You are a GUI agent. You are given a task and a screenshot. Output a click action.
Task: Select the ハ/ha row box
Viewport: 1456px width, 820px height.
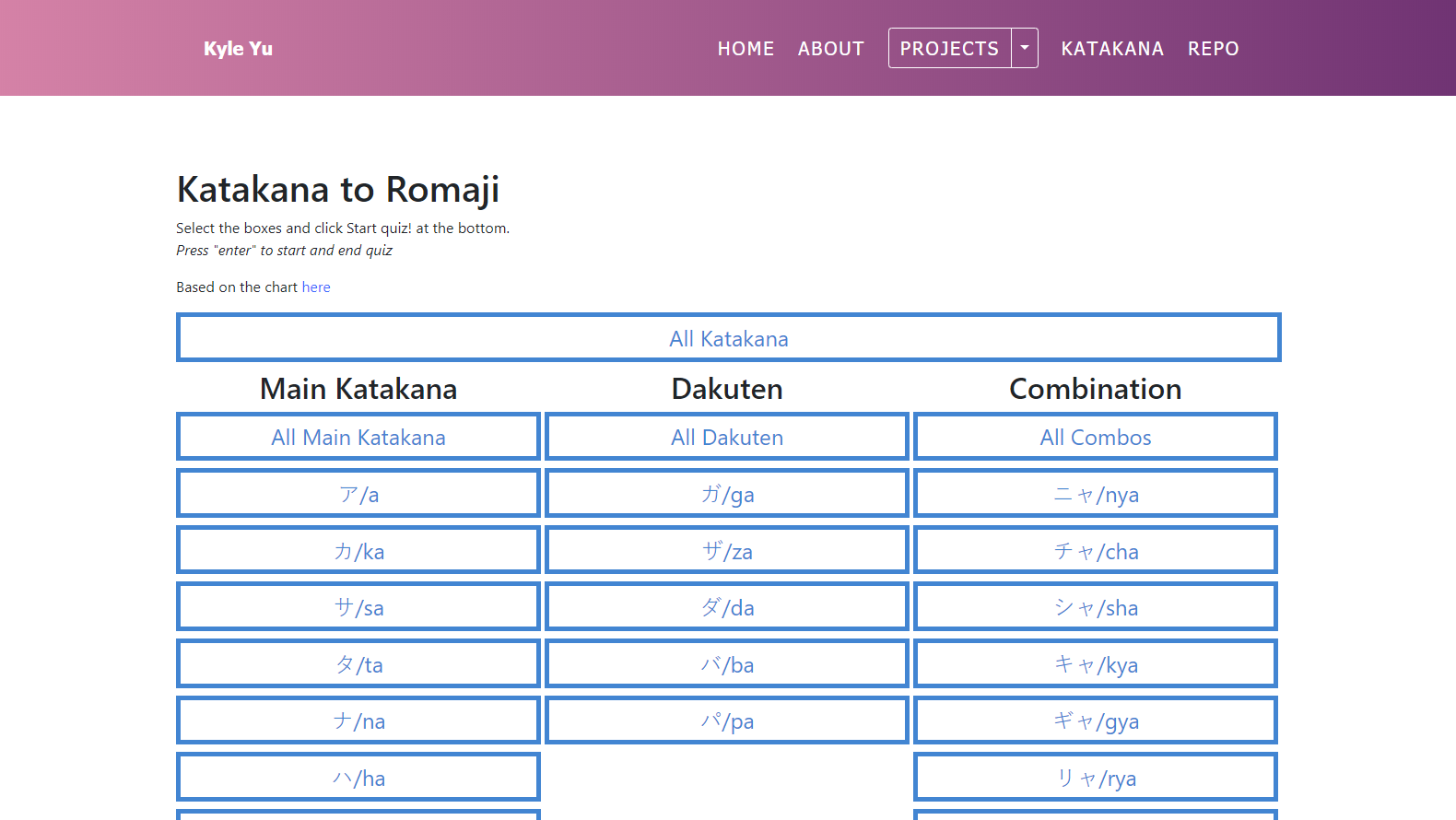coord(358,778)
